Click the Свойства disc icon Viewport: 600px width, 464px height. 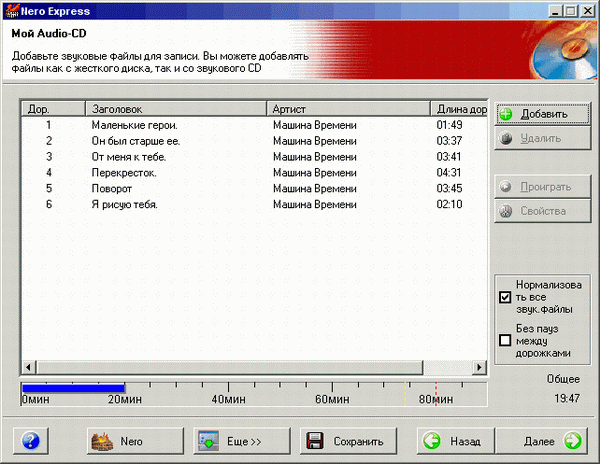point(506,211)
